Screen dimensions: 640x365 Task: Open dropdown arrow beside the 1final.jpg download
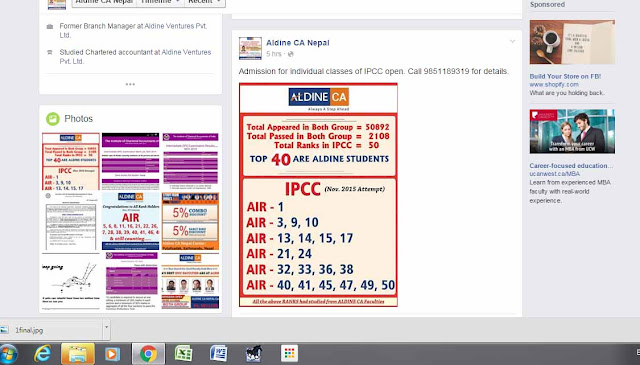tap(106, 328)
